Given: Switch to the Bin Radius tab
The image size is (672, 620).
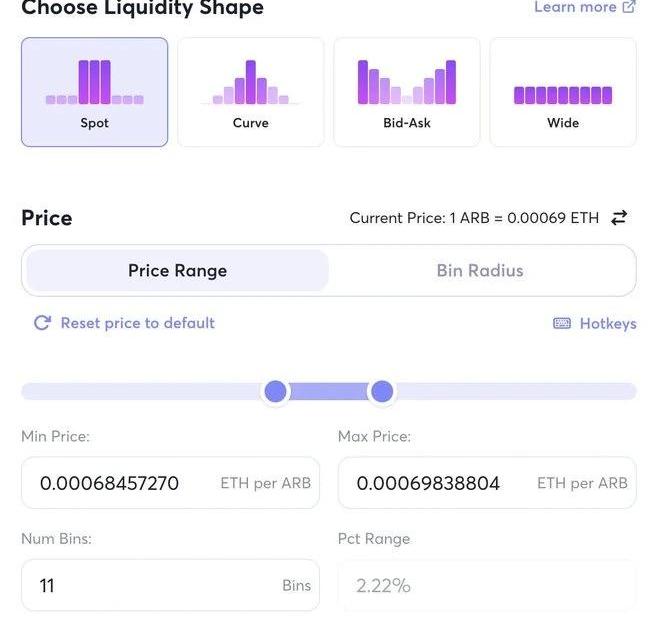Looking at the screenshot, I should click(x=480, y=271).
